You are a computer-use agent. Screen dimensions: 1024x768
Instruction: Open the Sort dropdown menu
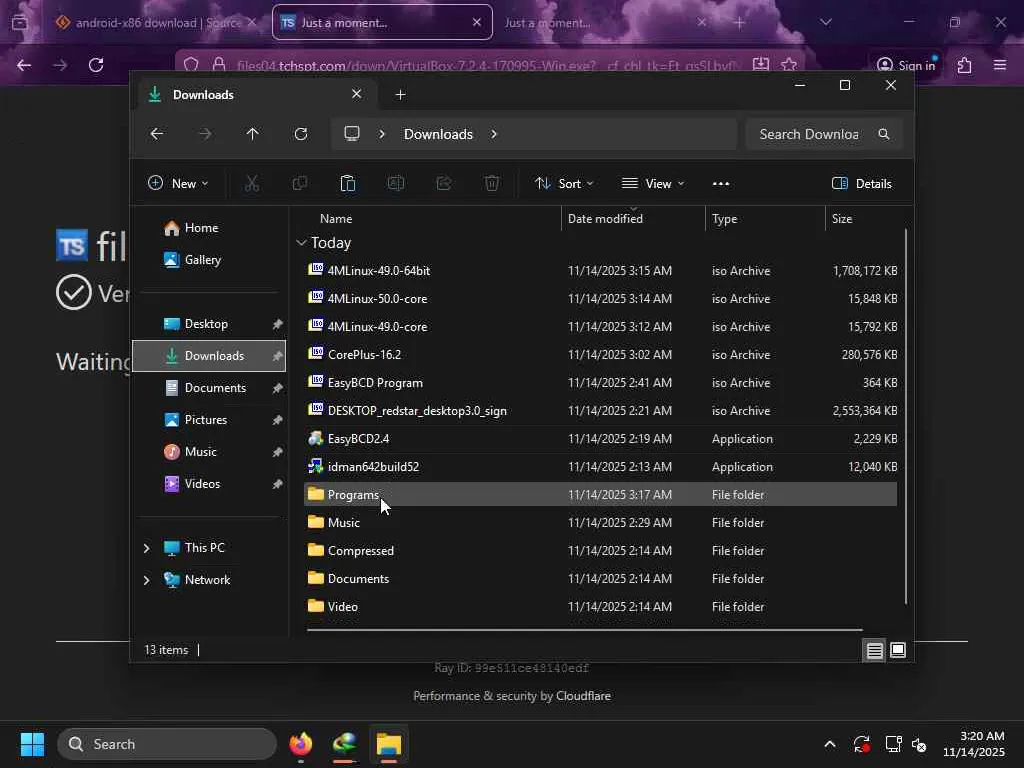pos(564,184)
